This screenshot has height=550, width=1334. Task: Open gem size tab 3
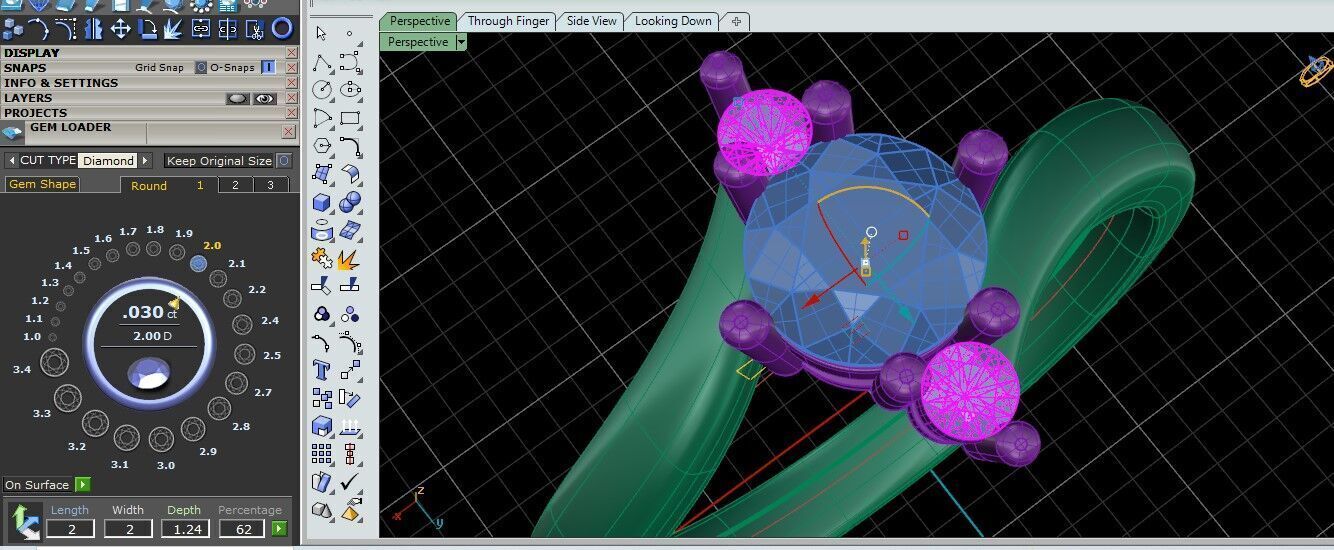click(270, 185)
